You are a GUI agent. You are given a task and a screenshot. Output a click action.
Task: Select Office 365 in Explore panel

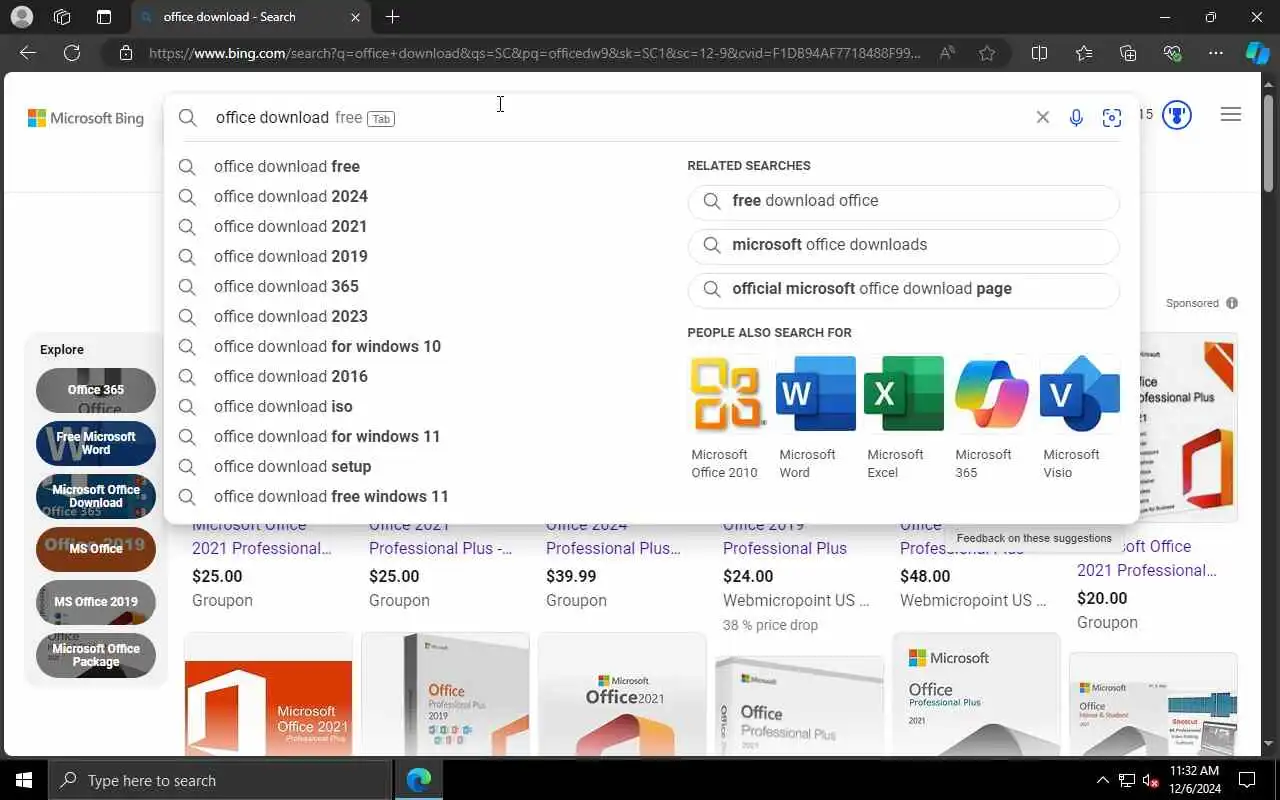[96, 390]
